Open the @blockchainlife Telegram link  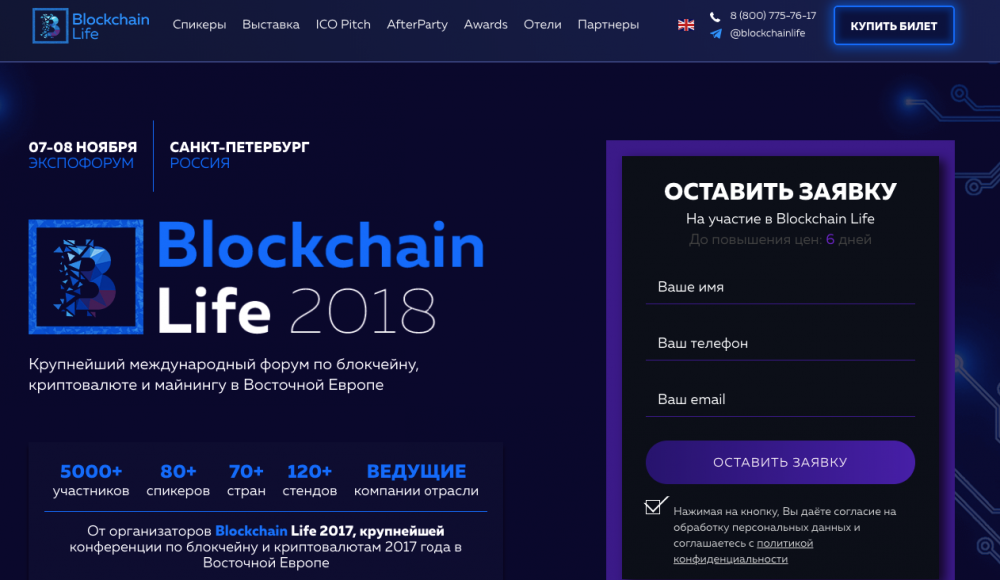point(767,33)
